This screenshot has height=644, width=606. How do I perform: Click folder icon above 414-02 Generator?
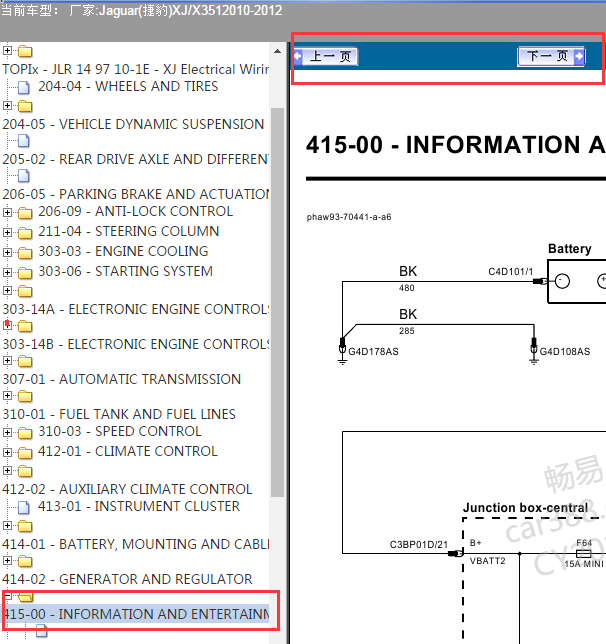(x=25, y=561)
